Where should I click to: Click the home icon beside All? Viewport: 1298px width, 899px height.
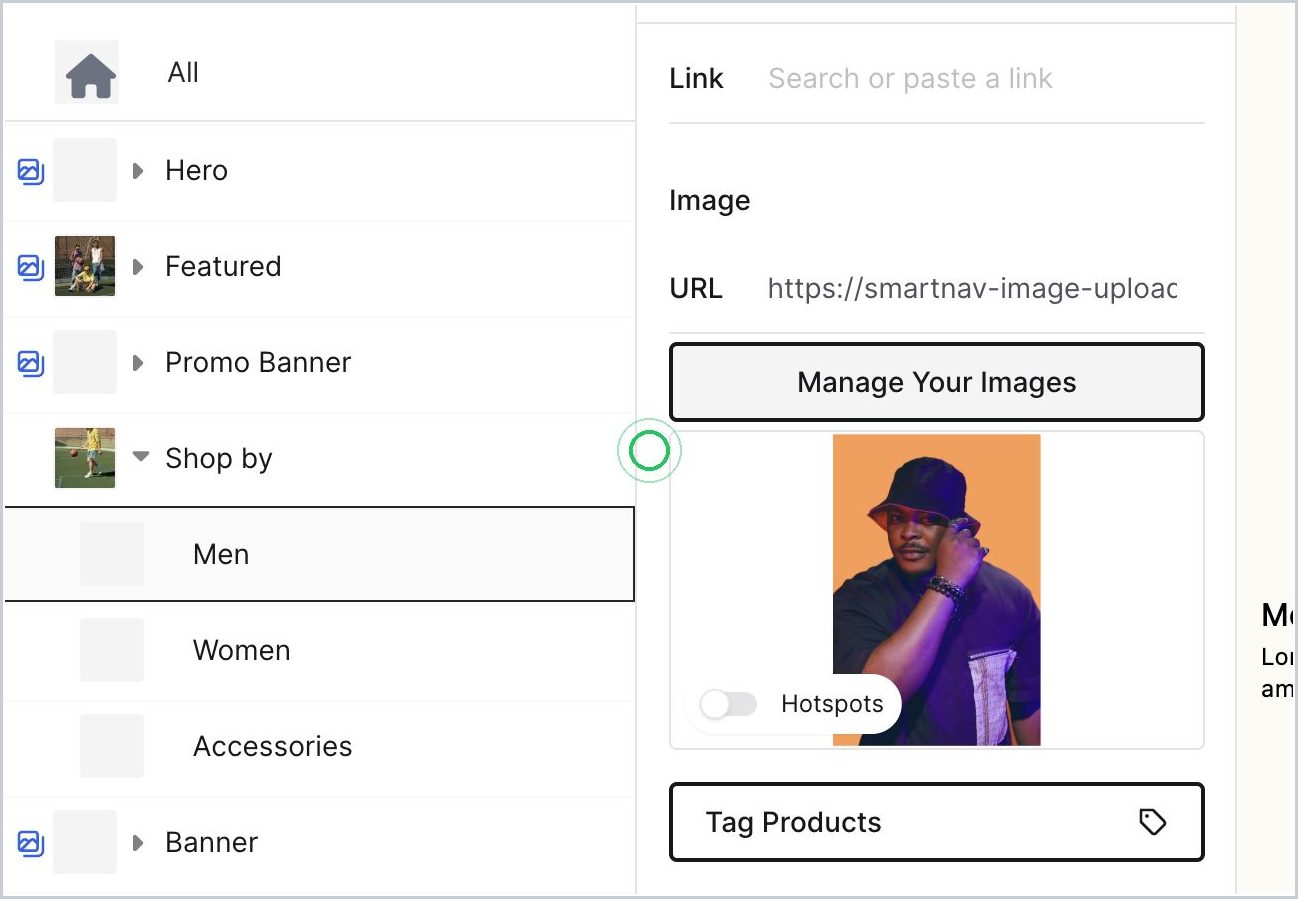point(91,75)
